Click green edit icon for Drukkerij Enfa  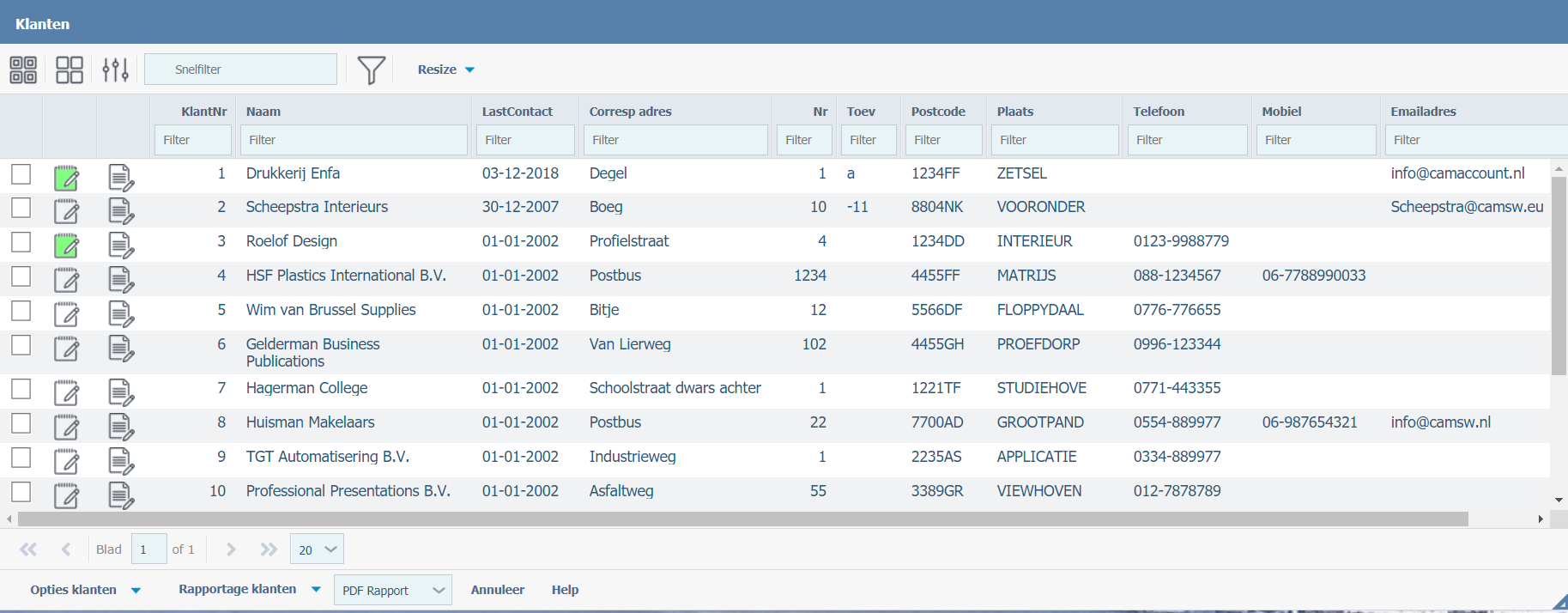tap(67, 178)
